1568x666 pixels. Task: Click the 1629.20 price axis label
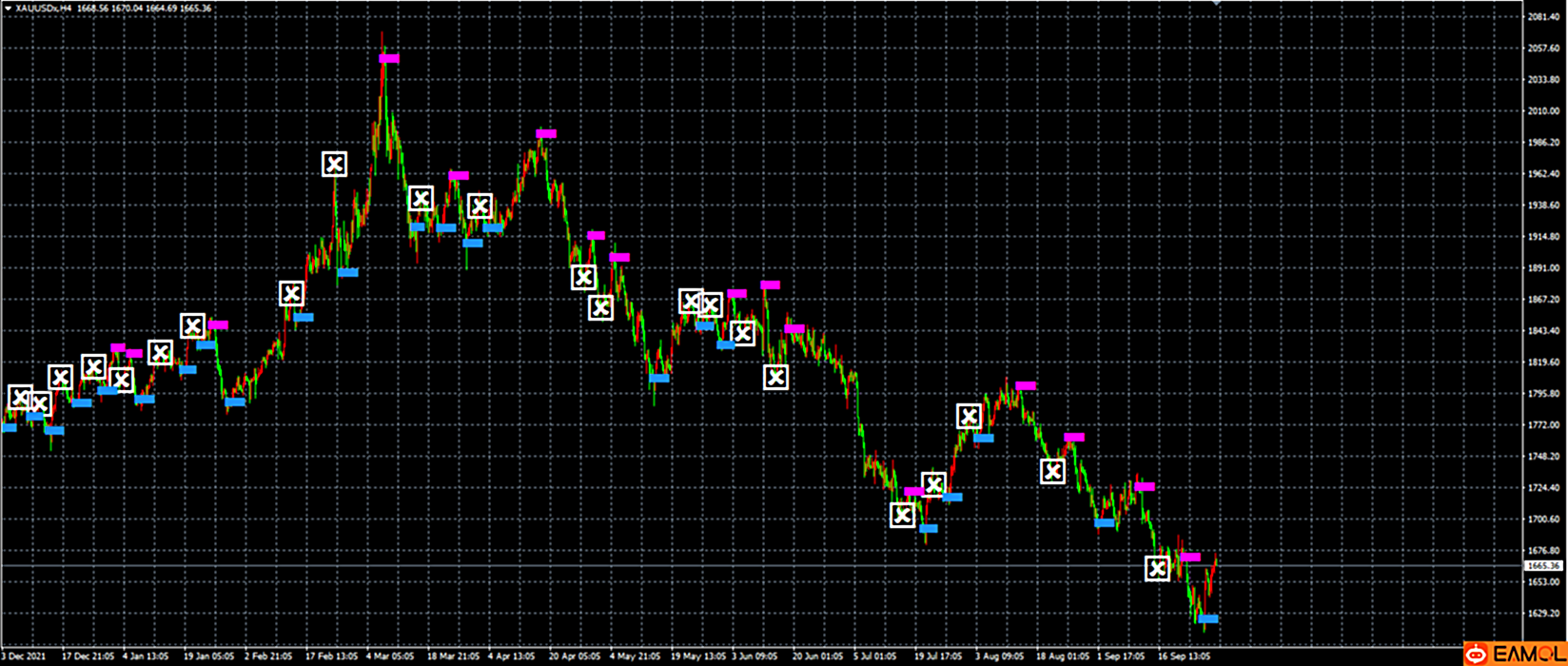tap(1542, 614)
